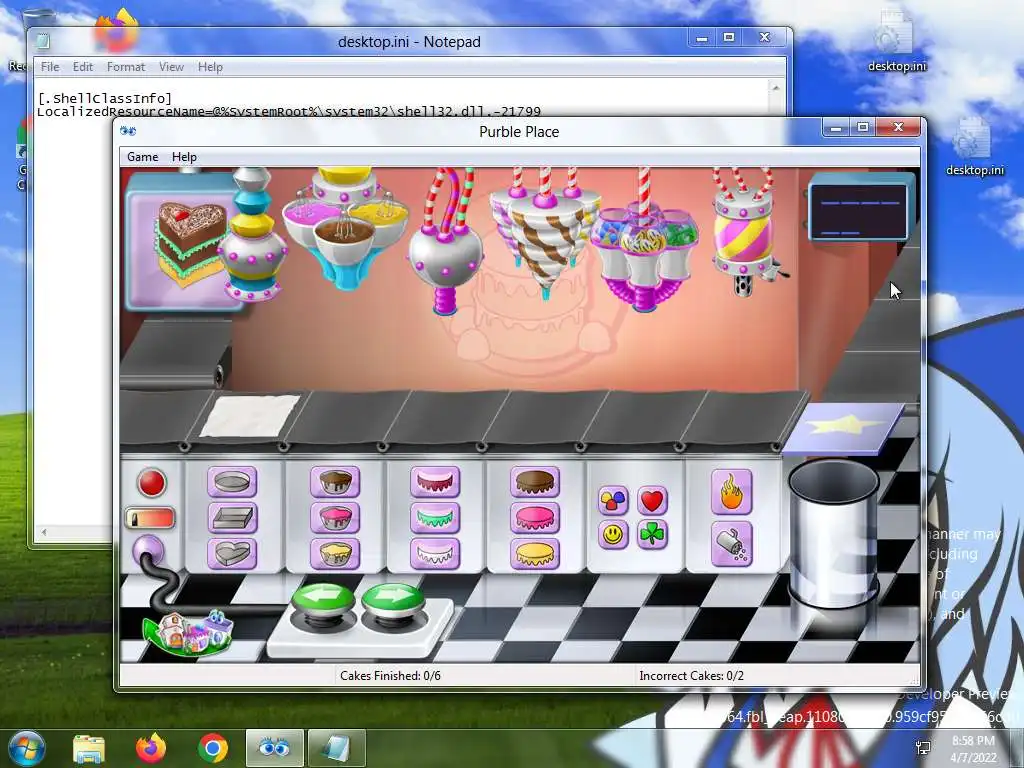Open the Game menu in Purble Place
This screenshot has width=1024, height=768.
click(x=142, y=157)
